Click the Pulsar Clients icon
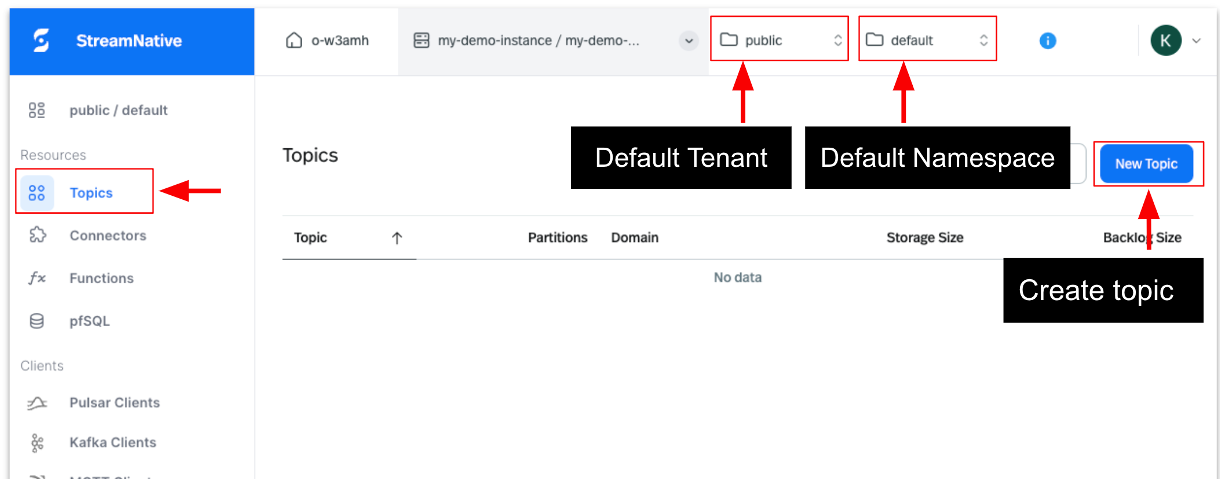1220x480 pixels. point(37,403)
